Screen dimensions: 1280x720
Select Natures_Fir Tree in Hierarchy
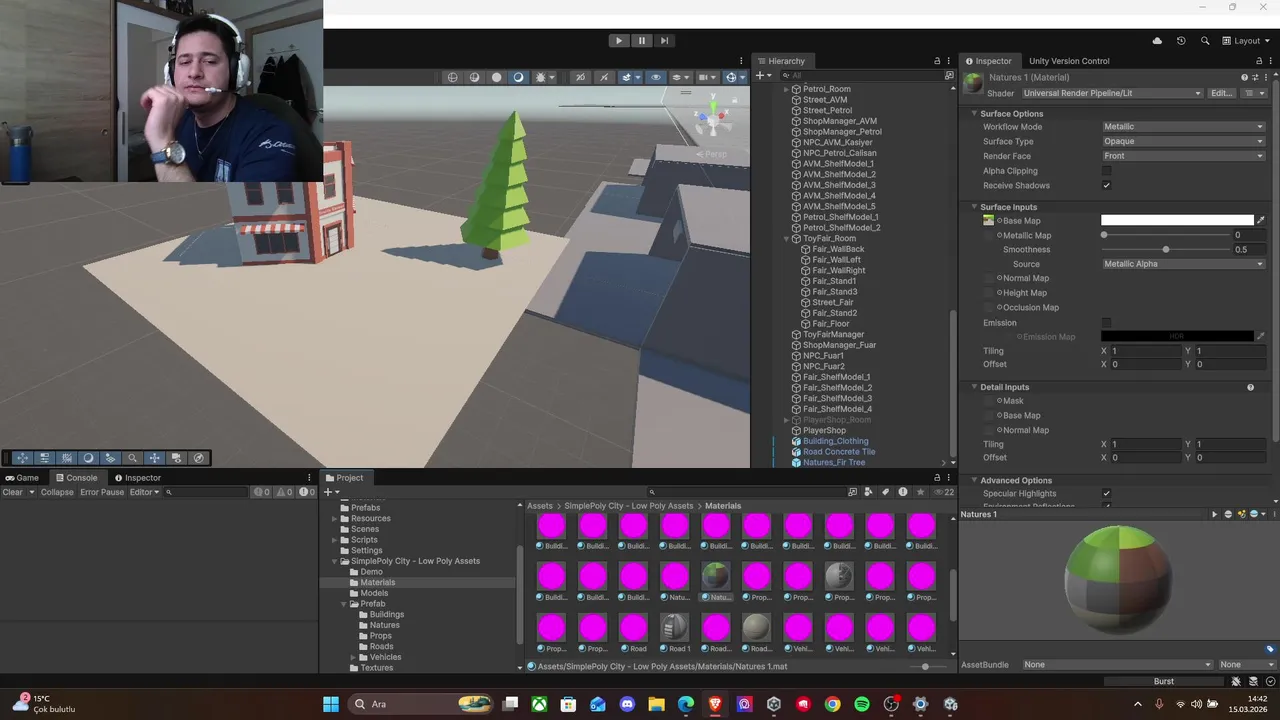tap(834, 463)
